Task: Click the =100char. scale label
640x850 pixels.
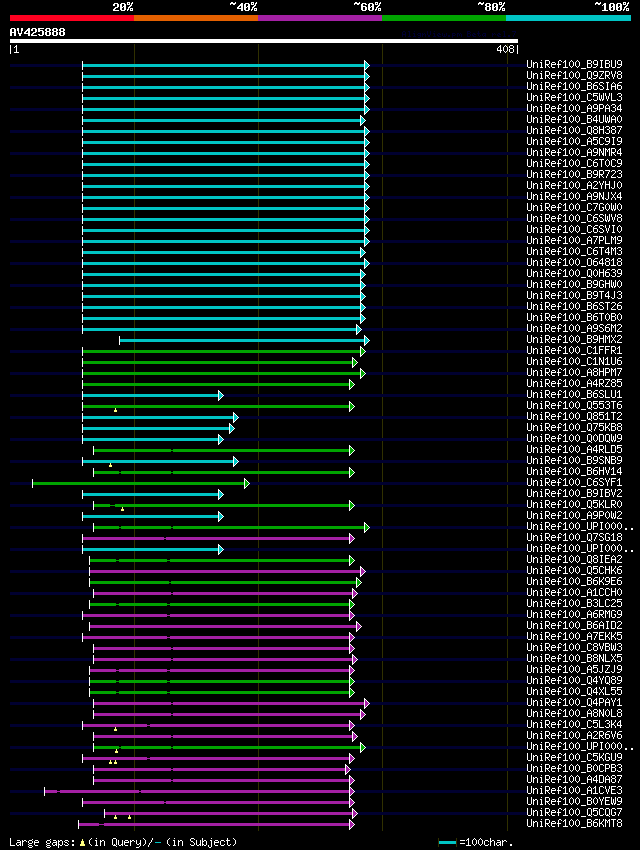Action: 486,842
